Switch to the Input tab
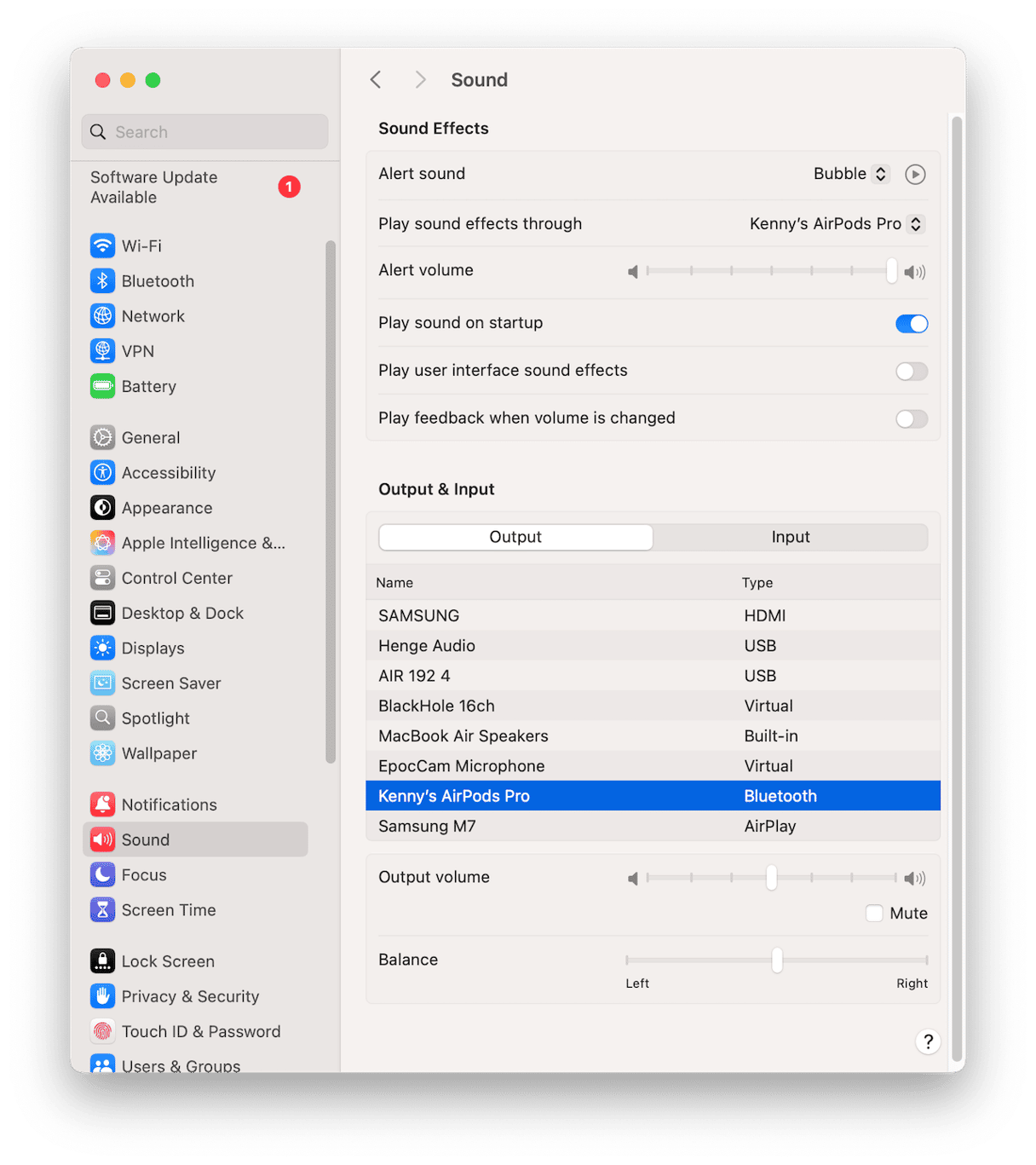This screenshot has width=1036, height=1165. (791, 537)
